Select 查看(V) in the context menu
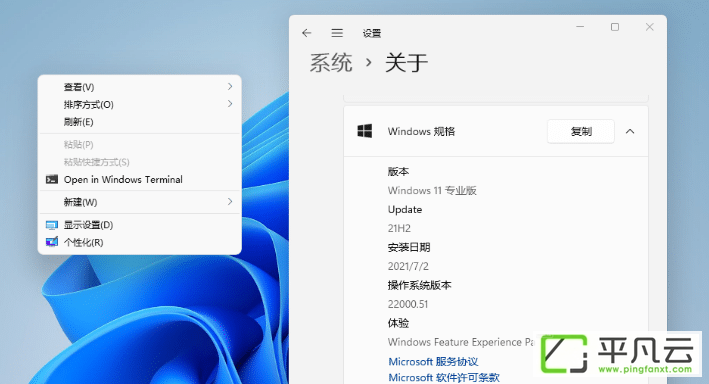This screenshot has height=384, width=709. tap(140, 87)
